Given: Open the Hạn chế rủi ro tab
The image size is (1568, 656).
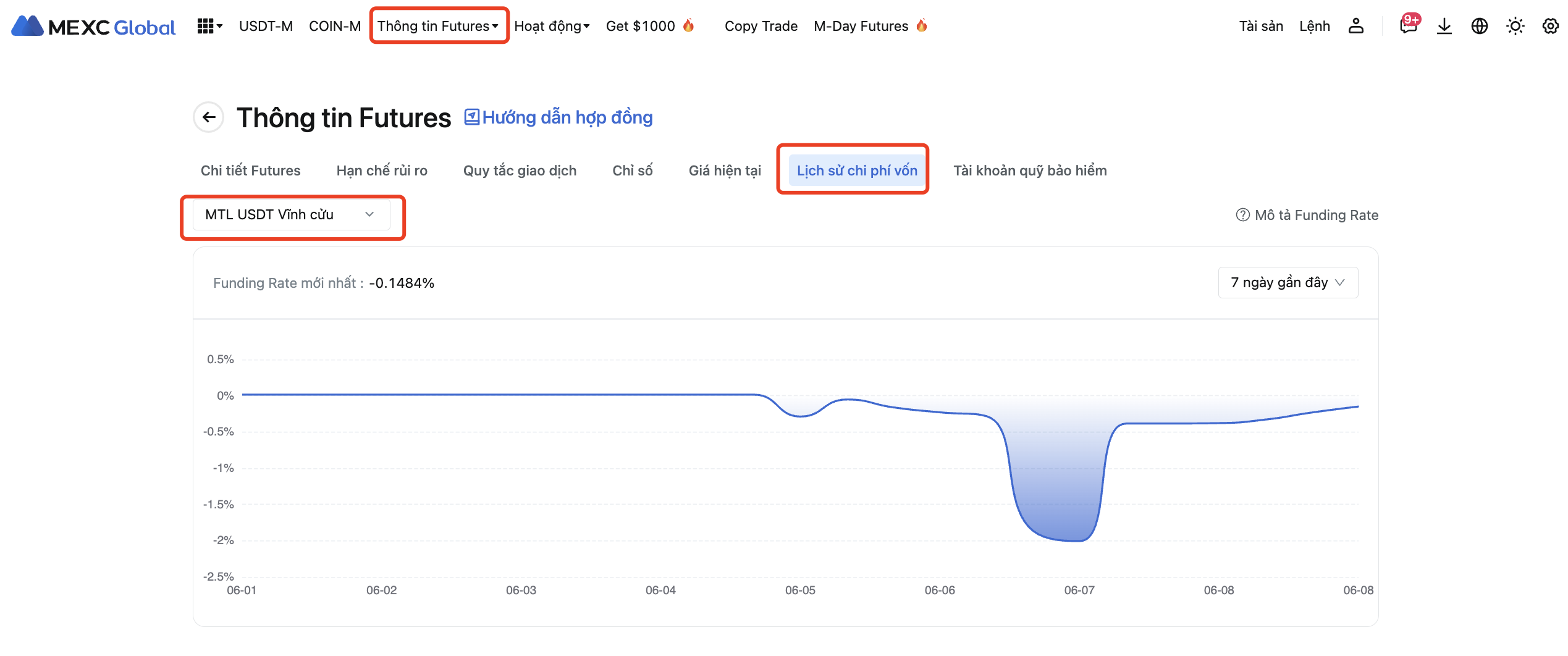Looking at the screenshot, I should [381, 171].
